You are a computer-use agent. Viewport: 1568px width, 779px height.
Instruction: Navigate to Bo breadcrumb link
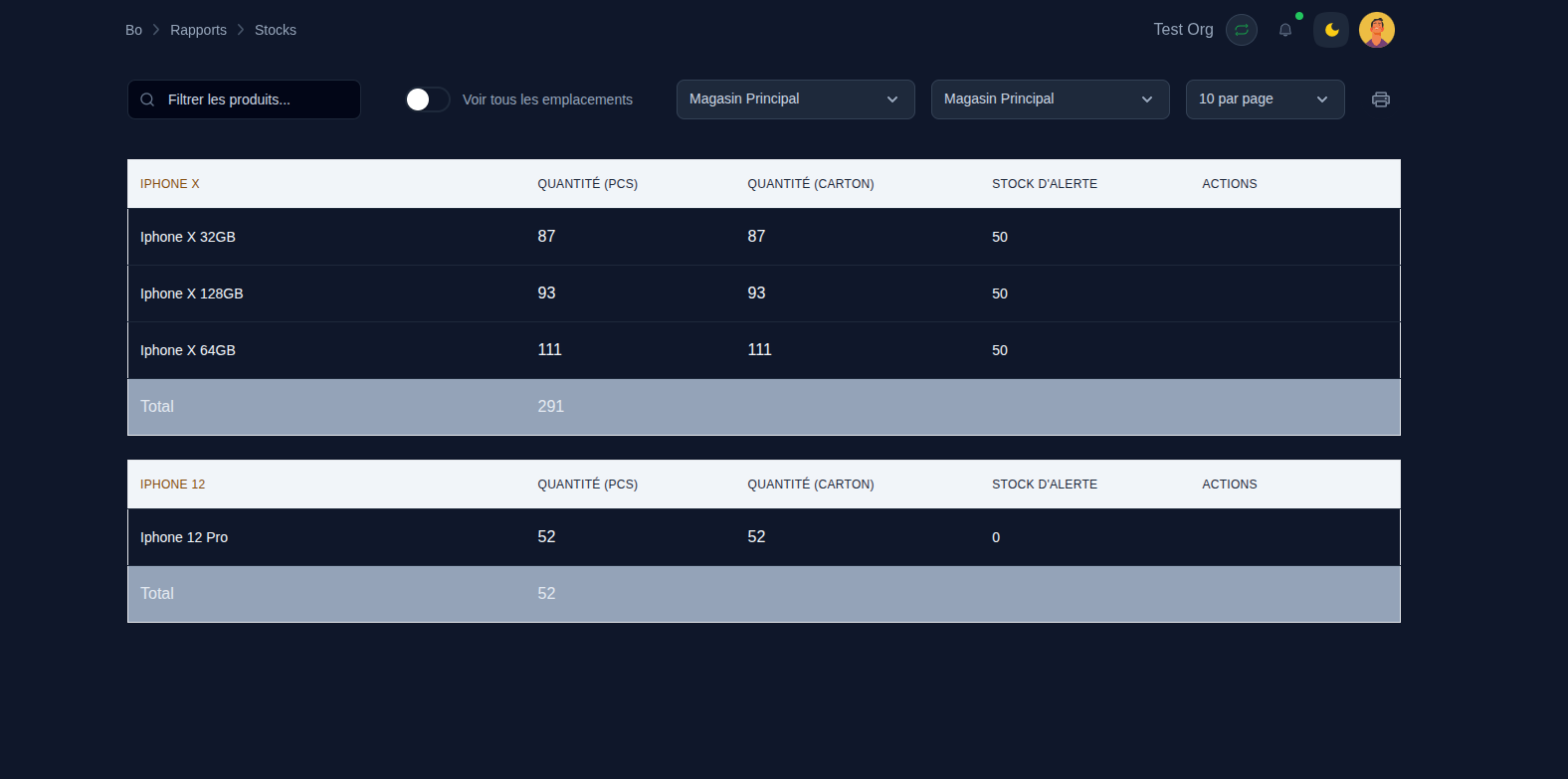(133, 30)
